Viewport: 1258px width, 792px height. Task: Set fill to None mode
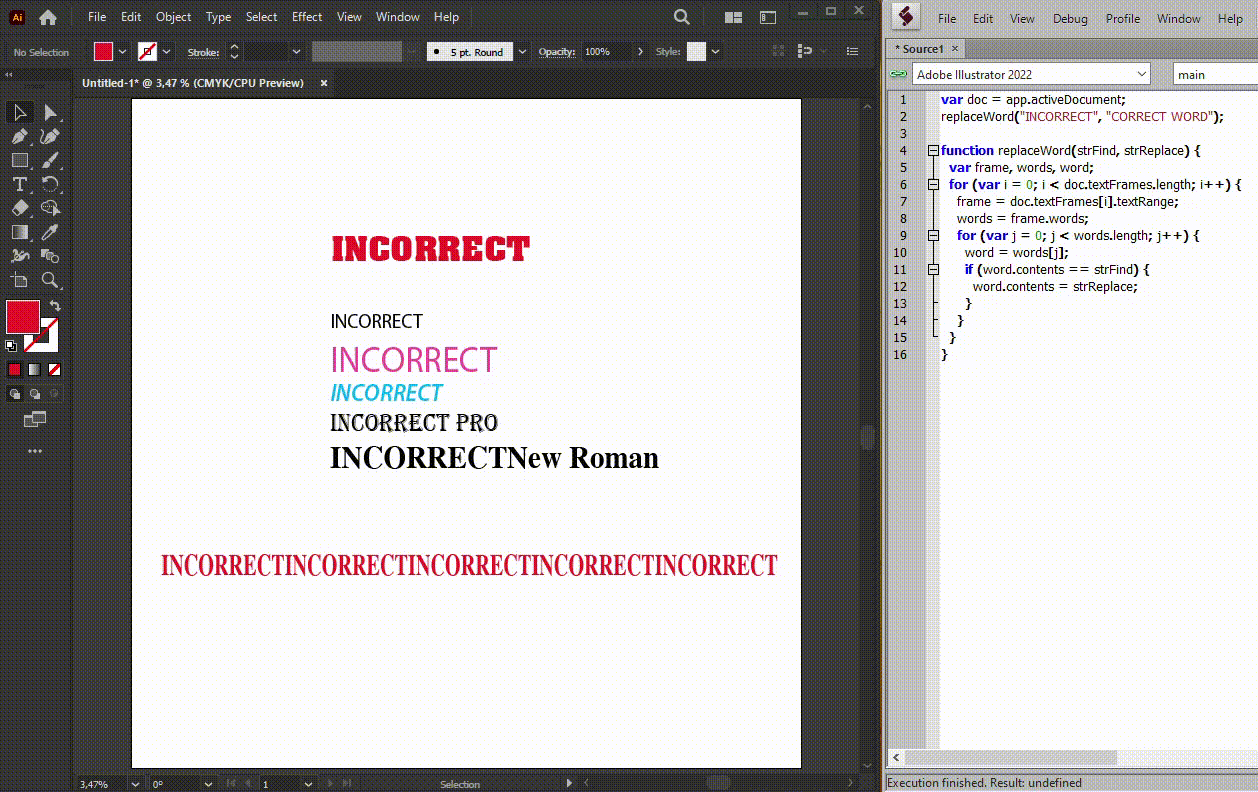pos(55,369)
